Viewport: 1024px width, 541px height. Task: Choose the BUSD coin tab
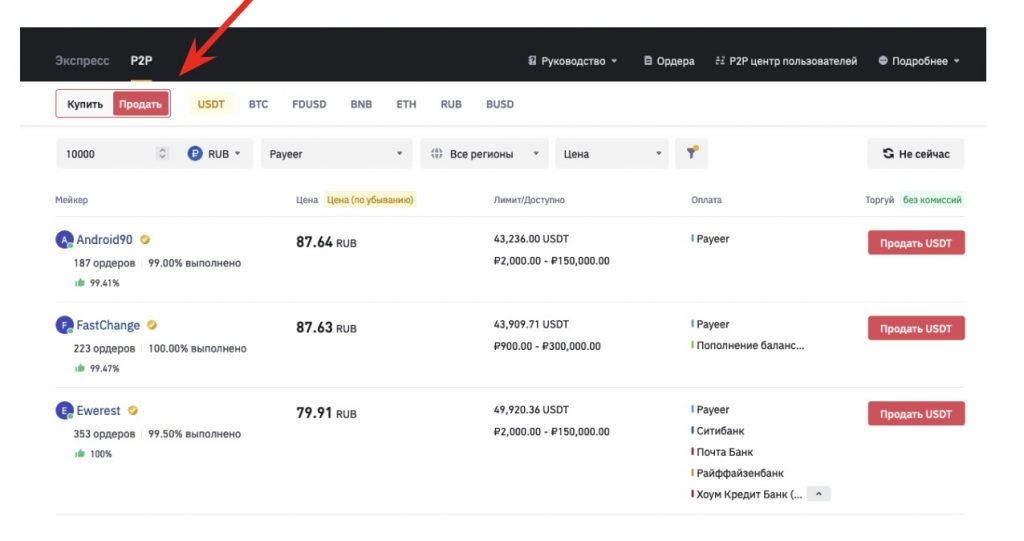500,104
